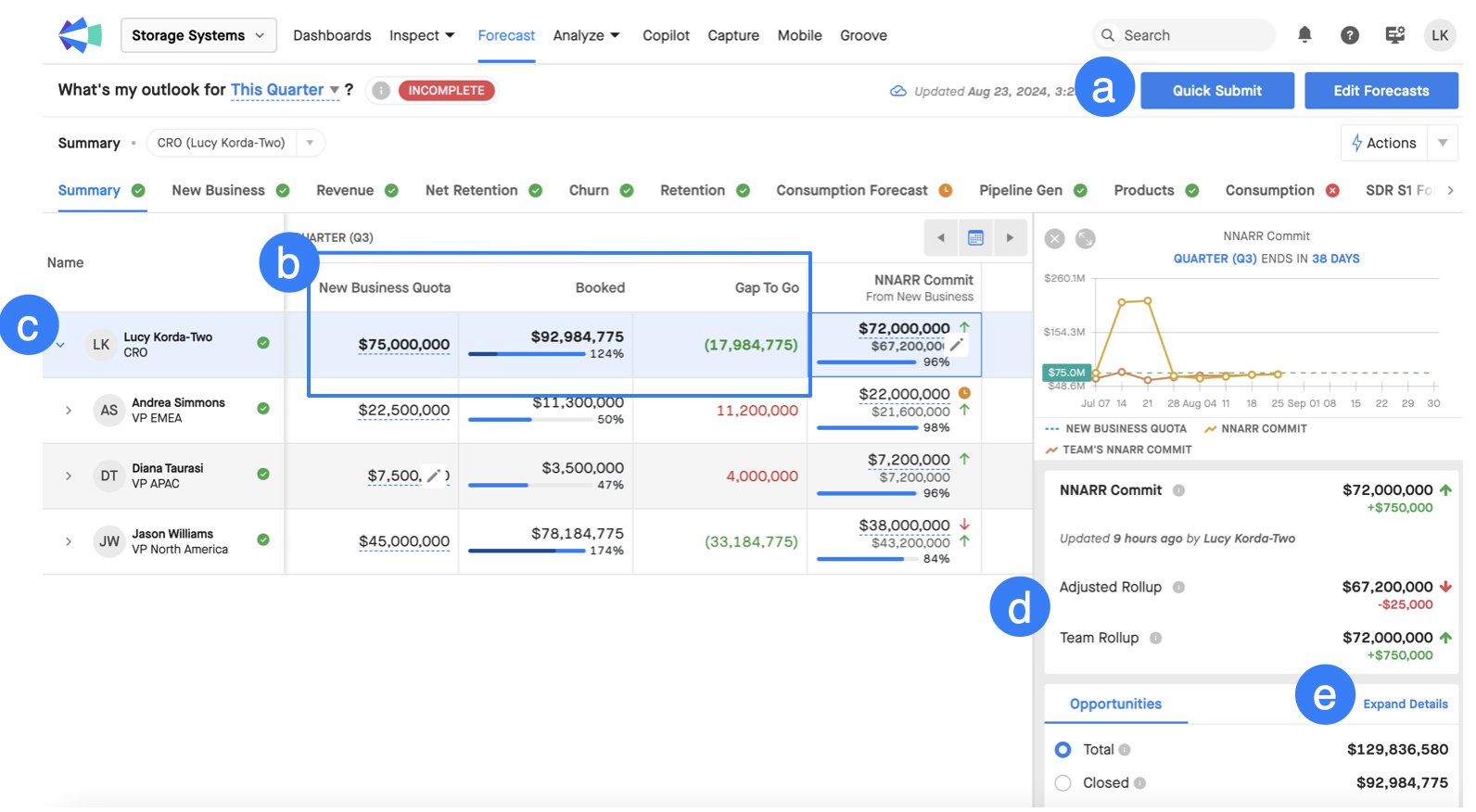Click the calendar period picker icon
This screenshot has height=812, width=1476.
(975, 238)
